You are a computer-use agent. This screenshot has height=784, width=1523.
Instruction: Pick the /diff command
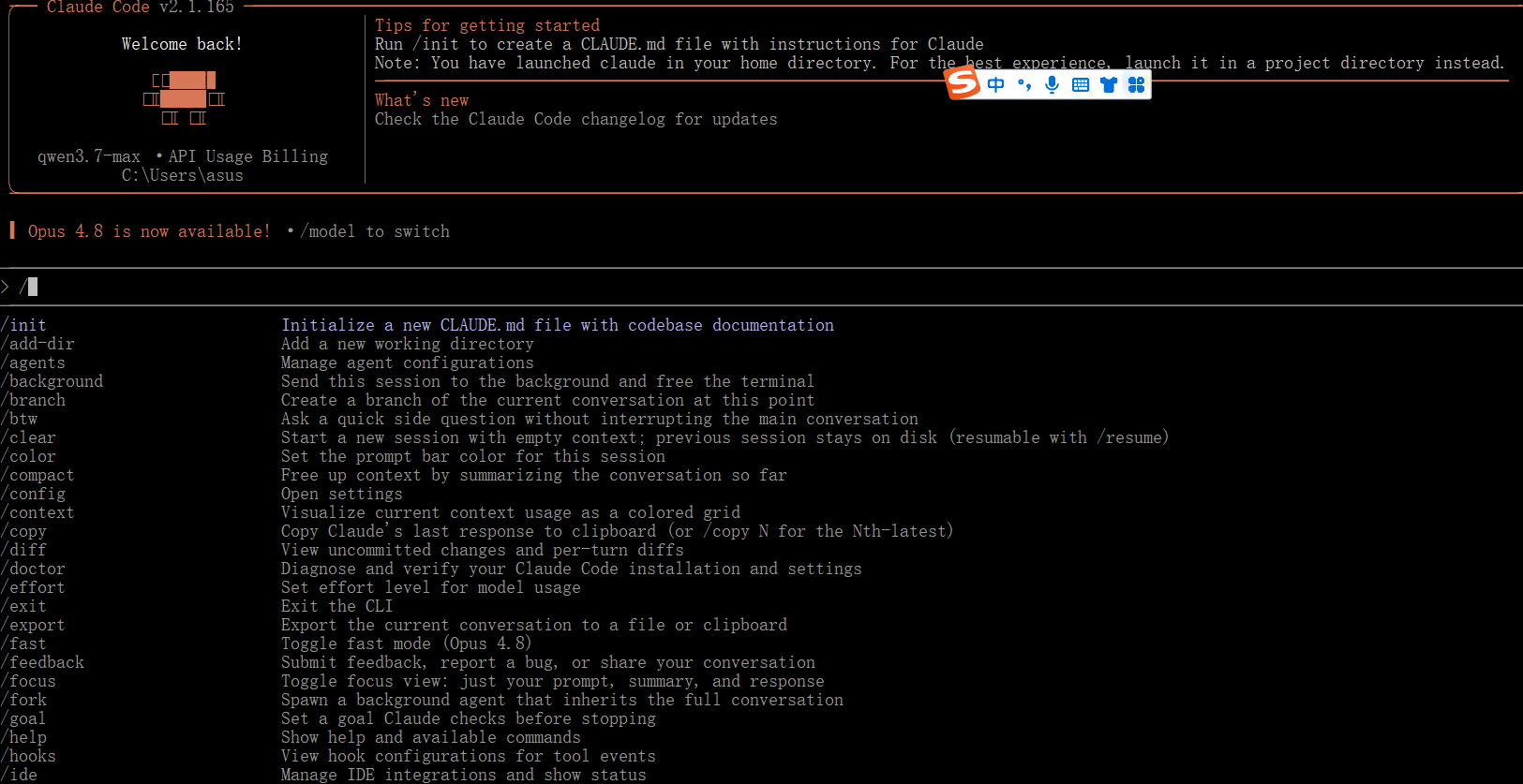23,550
